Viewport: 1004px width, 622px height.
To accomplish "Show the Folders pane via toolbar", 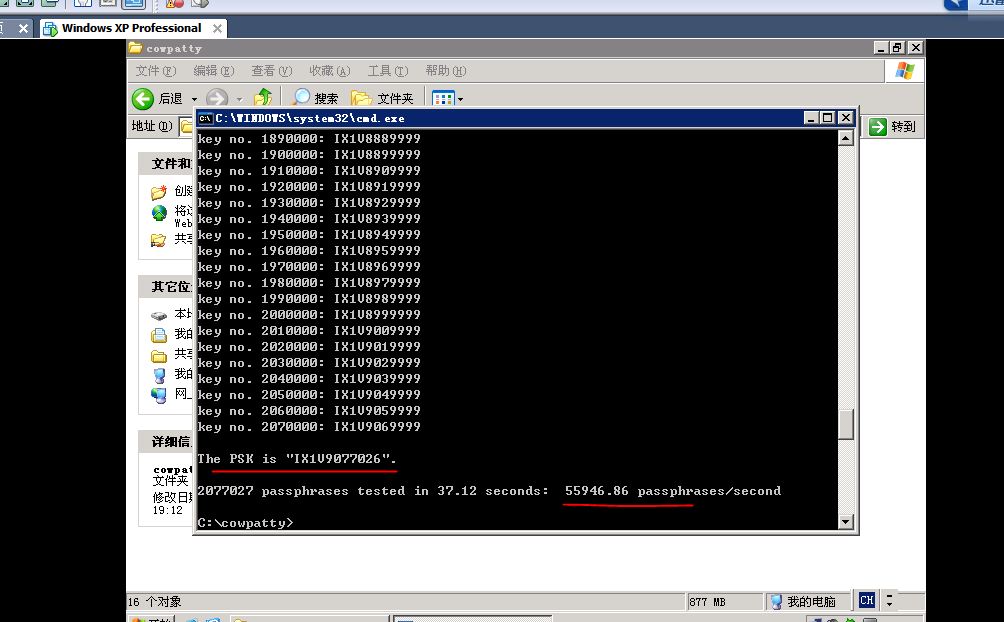I will 382,98.
